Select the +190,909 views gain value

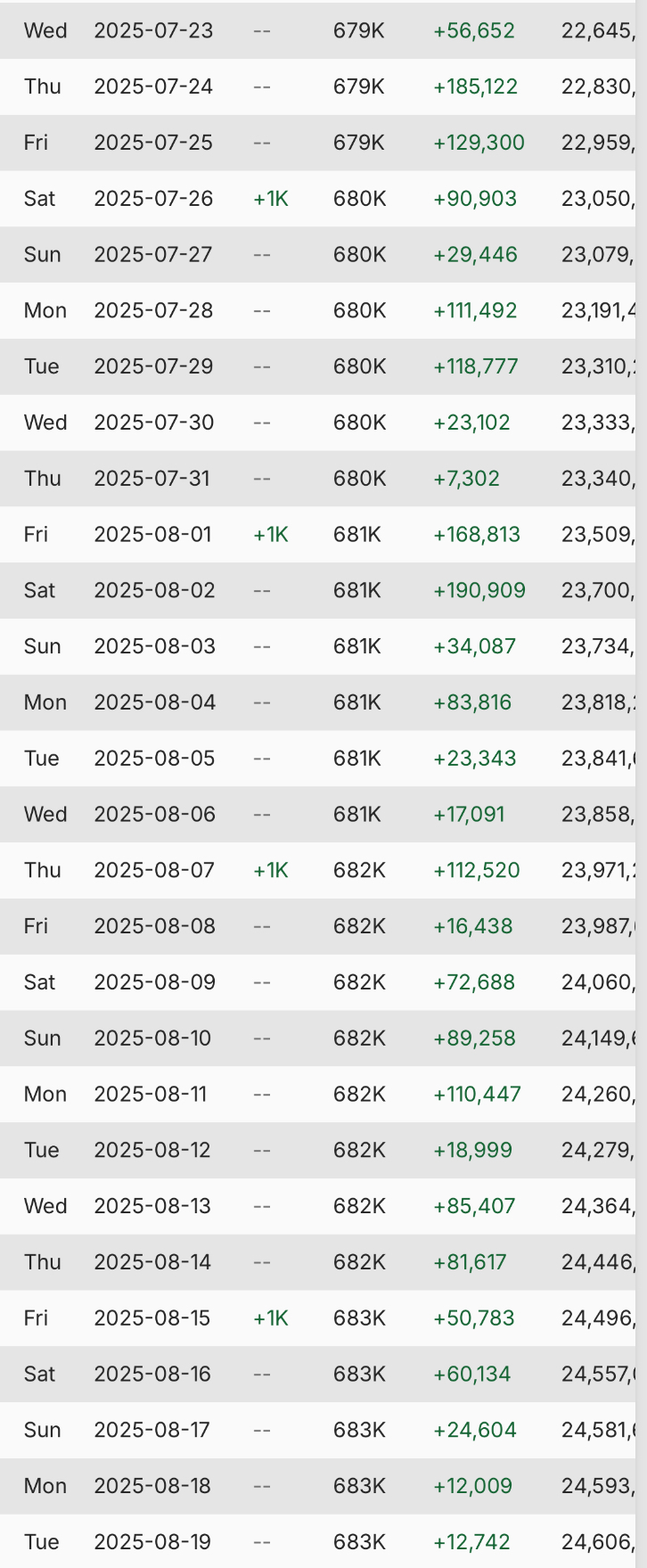click(479, 590)
